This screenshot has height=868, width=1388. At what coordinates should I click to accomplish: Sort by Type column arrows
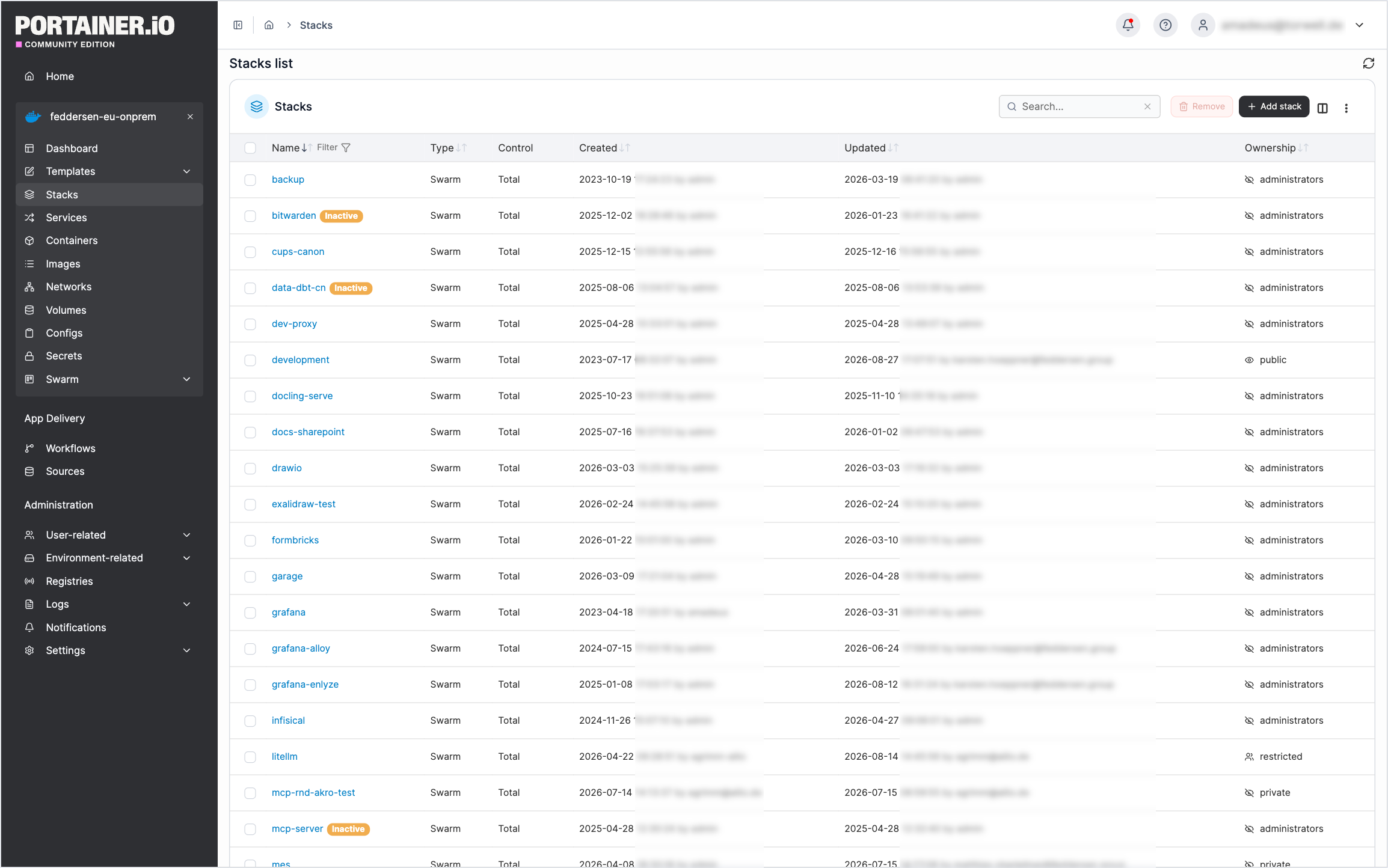pyautogui.click(x=461, y=148)
